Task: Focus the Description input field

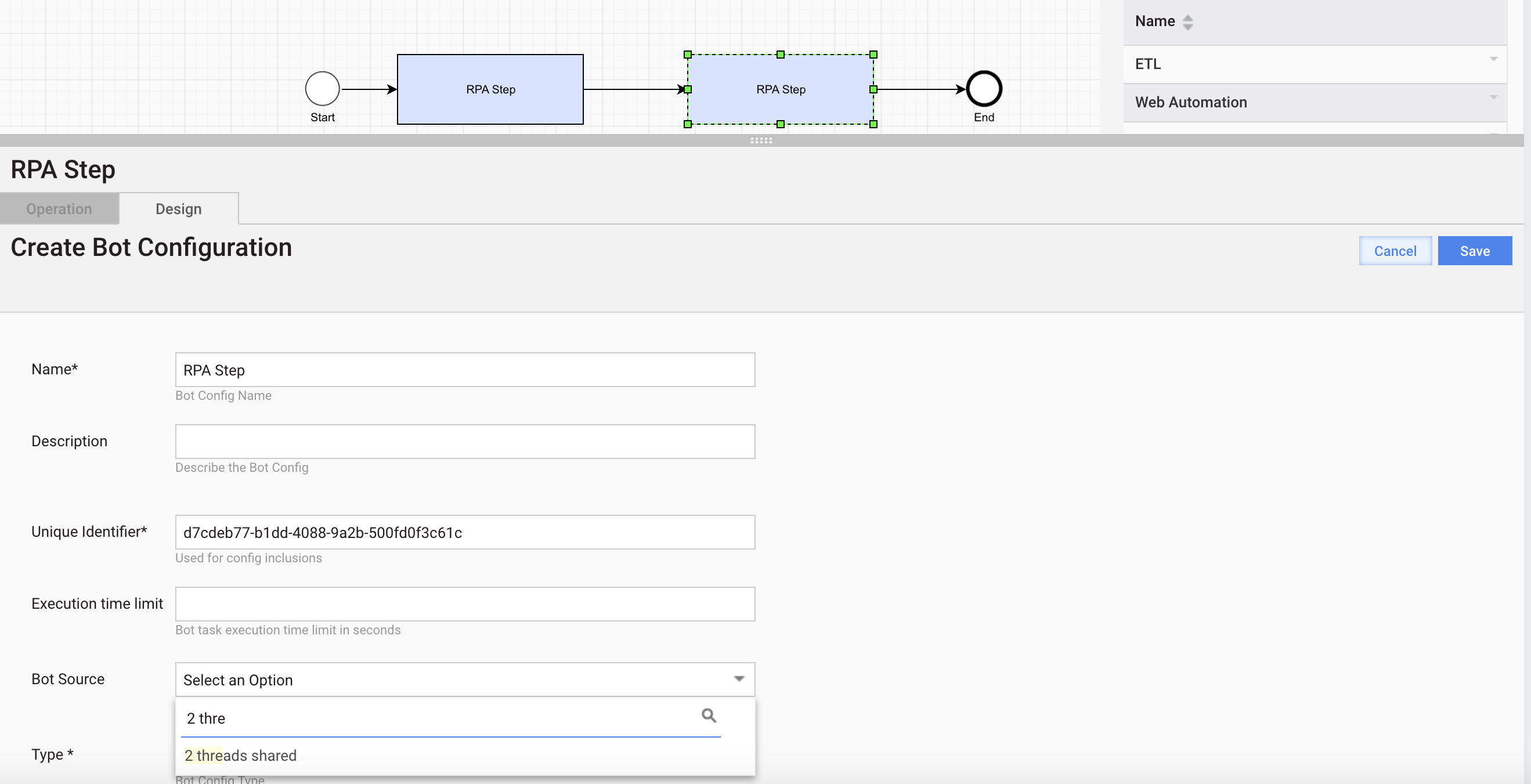Action: (x=465, y=442)
